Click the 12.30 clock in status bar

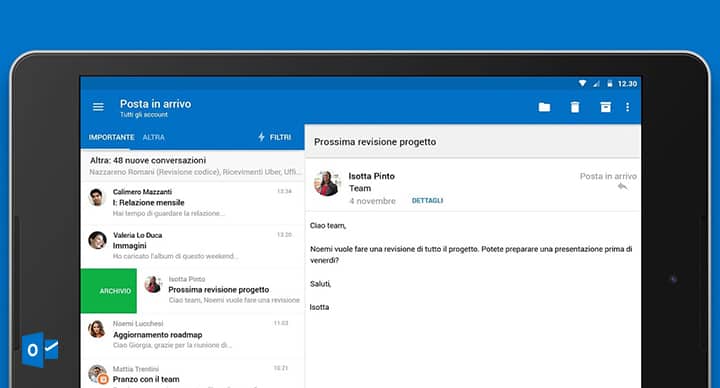tap(627, 84)
